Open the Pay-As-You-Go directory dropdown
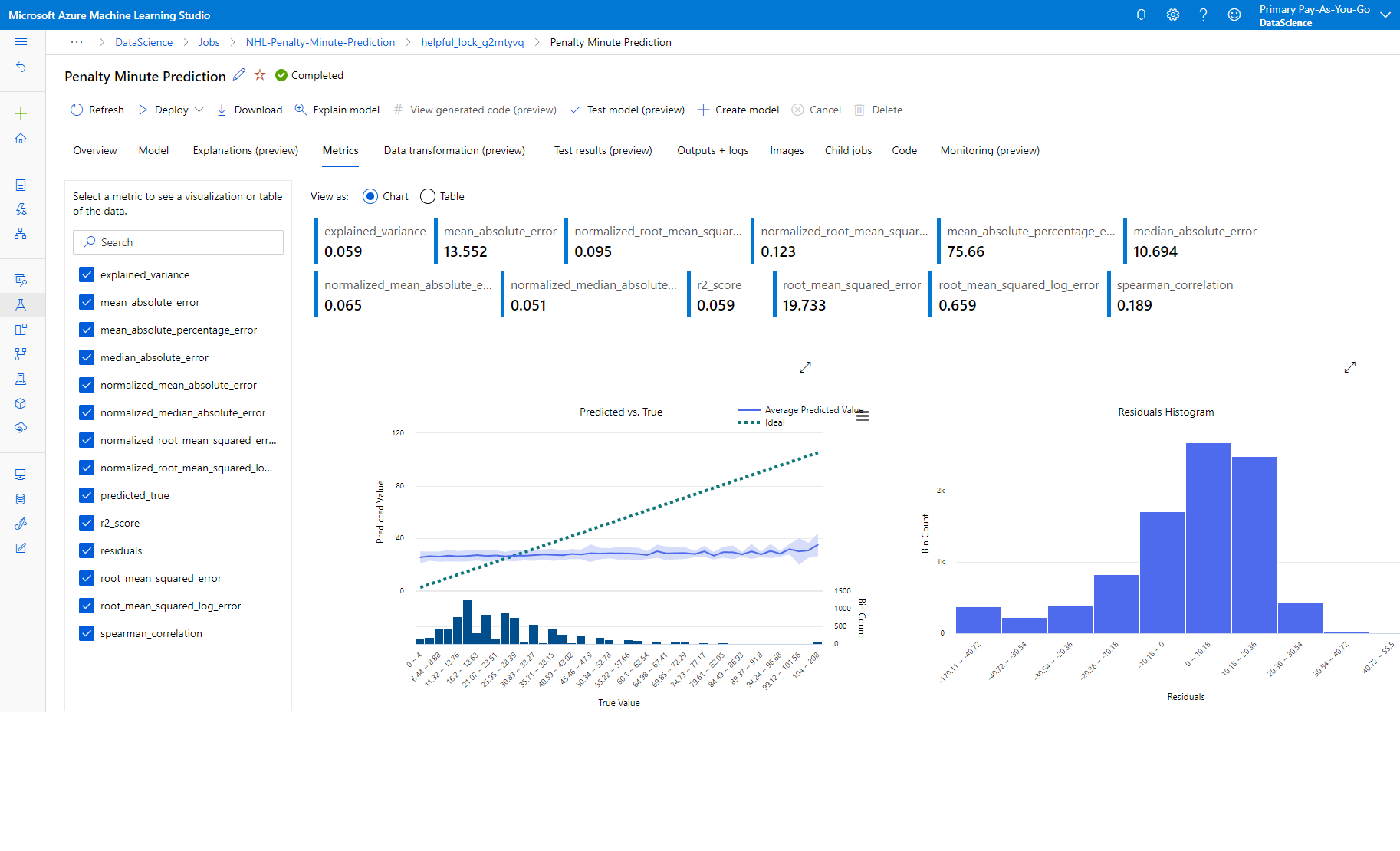The height and width of the screenshot is (851, 1400). (1385, 15)
